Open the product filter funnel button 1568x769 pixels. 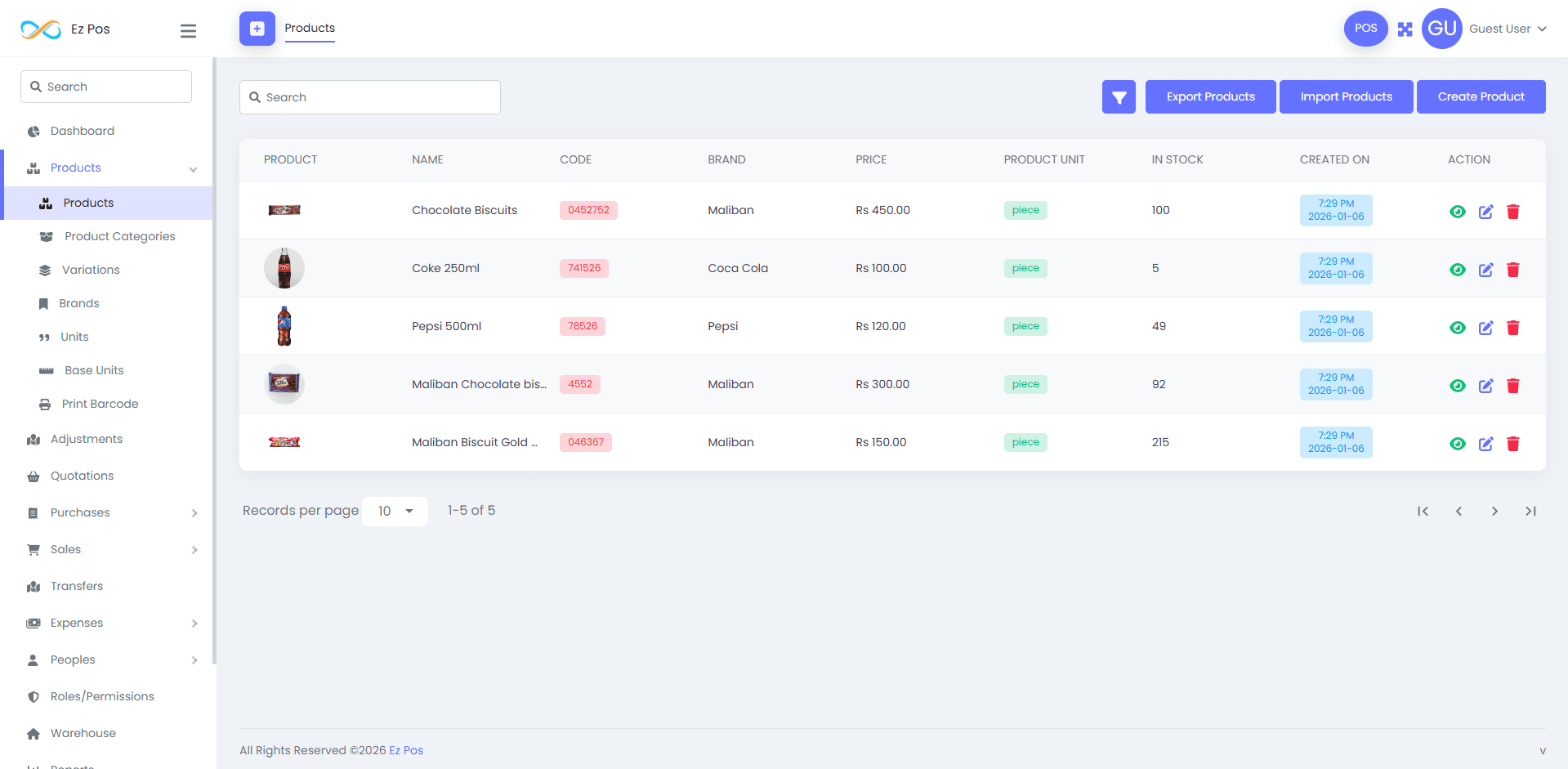tap(1119, 97)
